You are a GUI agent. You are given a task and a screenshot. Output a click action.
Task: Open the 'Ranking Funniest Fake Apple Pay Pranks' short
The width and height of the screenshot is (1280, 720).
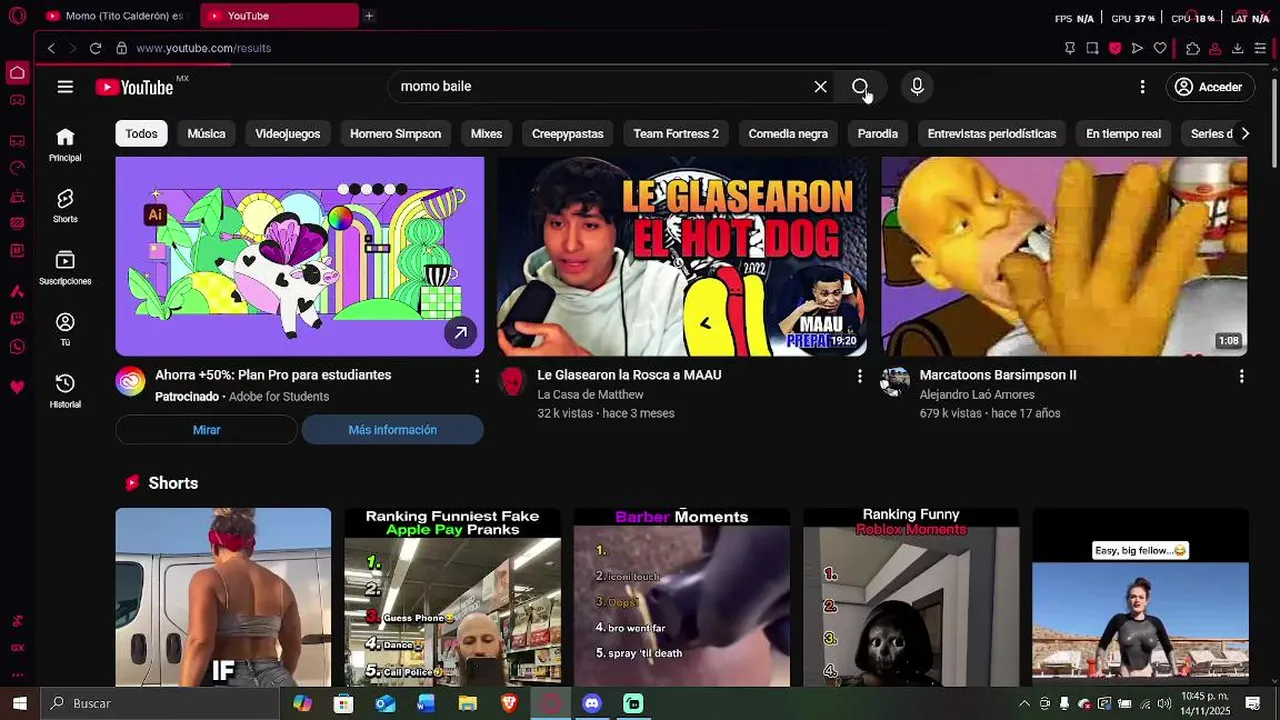coord(452,597)
